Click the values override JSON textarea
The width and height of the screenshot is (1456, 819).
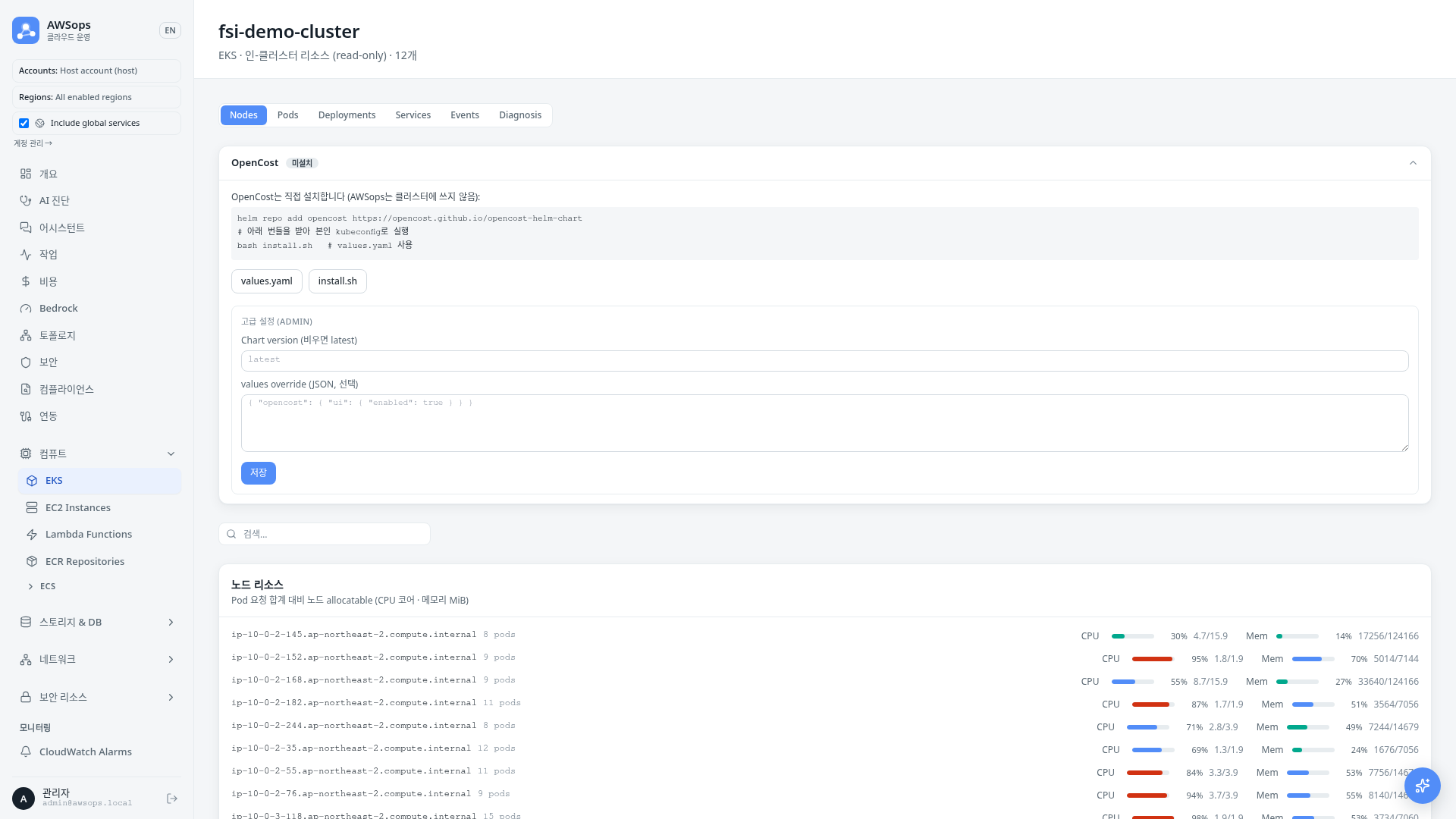coord(824,423)
